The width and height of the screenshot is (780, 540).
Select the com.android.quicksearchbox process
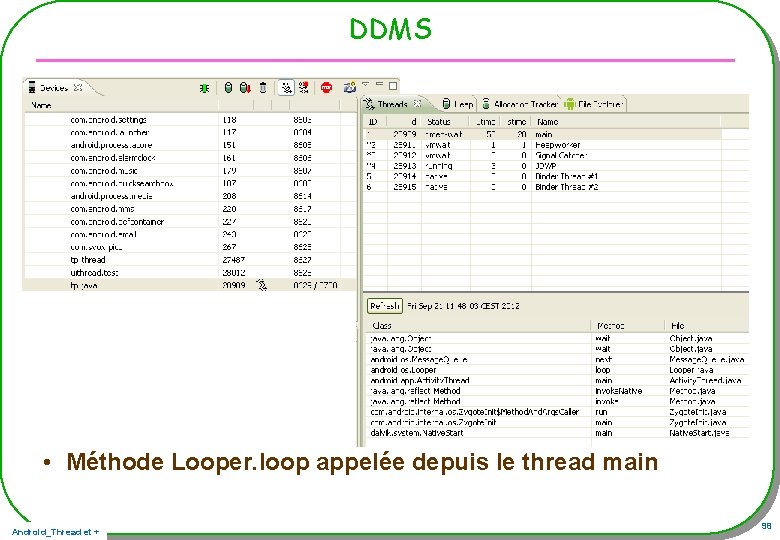(190, 183)
